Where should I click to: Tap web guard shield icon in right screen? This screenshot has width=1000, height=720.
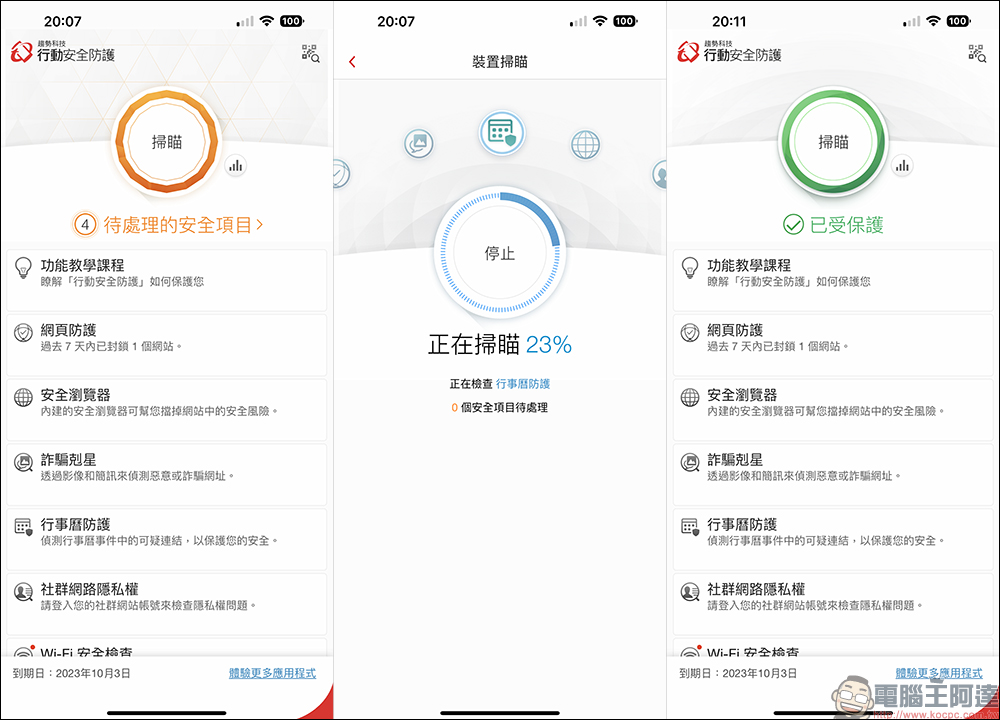pos(690,333)
